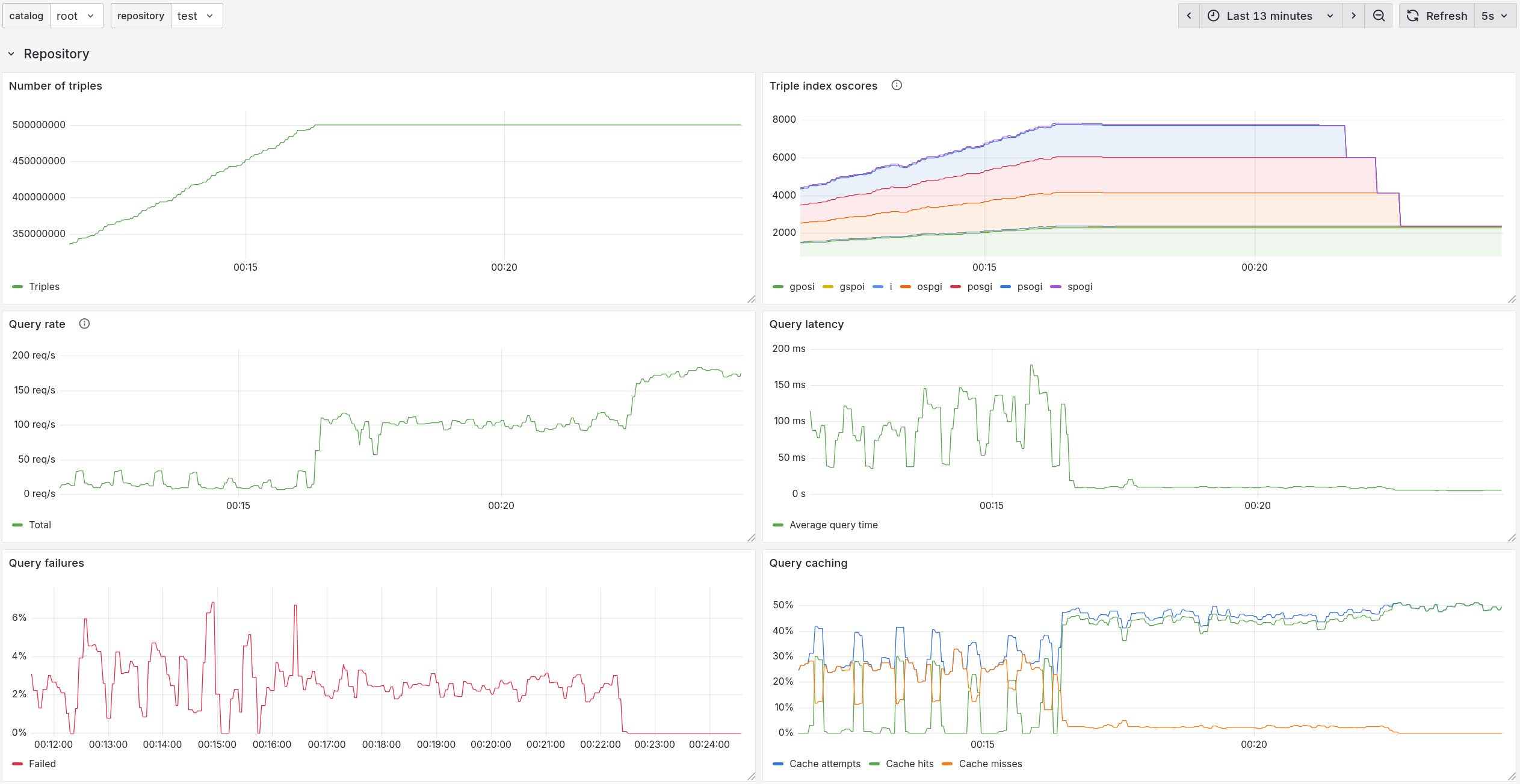The image size is (1520, 784).
Task: Collapse the Repository section
Action: (10, 54)
